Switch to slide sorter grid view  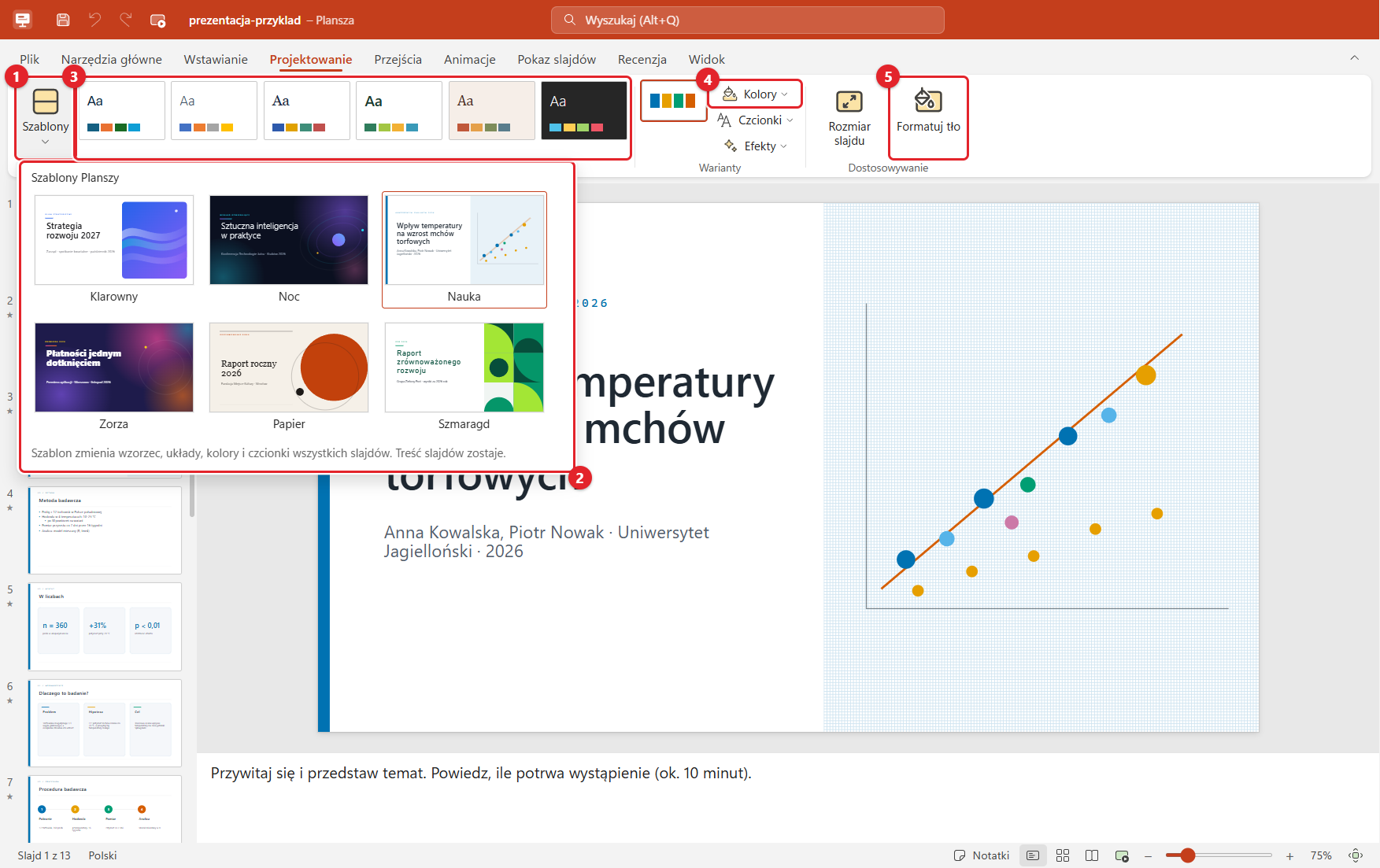[1063, 855]
